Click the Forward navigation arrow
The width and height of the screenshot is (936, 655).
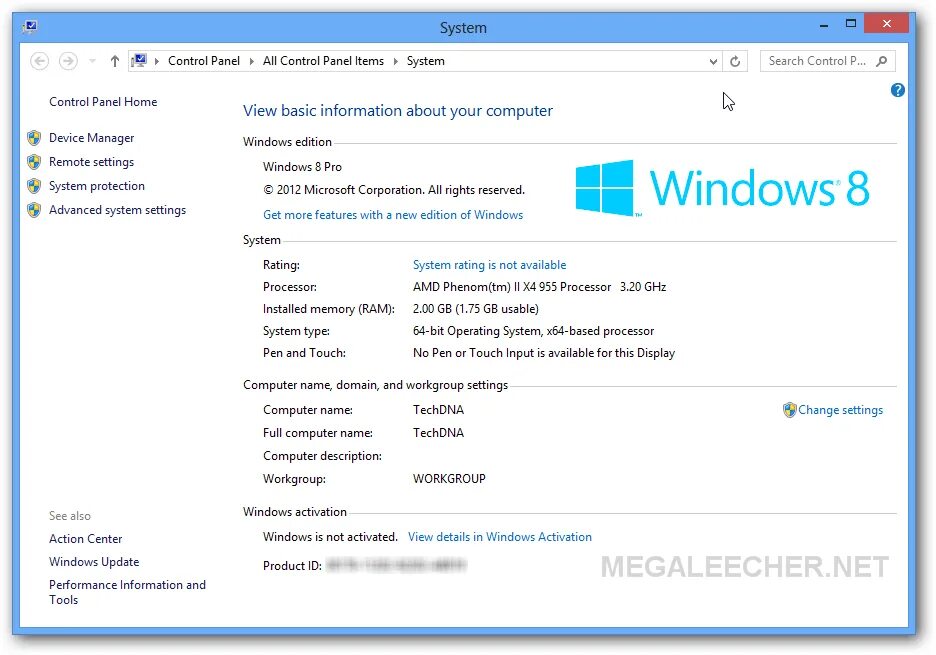click(68, 61)
